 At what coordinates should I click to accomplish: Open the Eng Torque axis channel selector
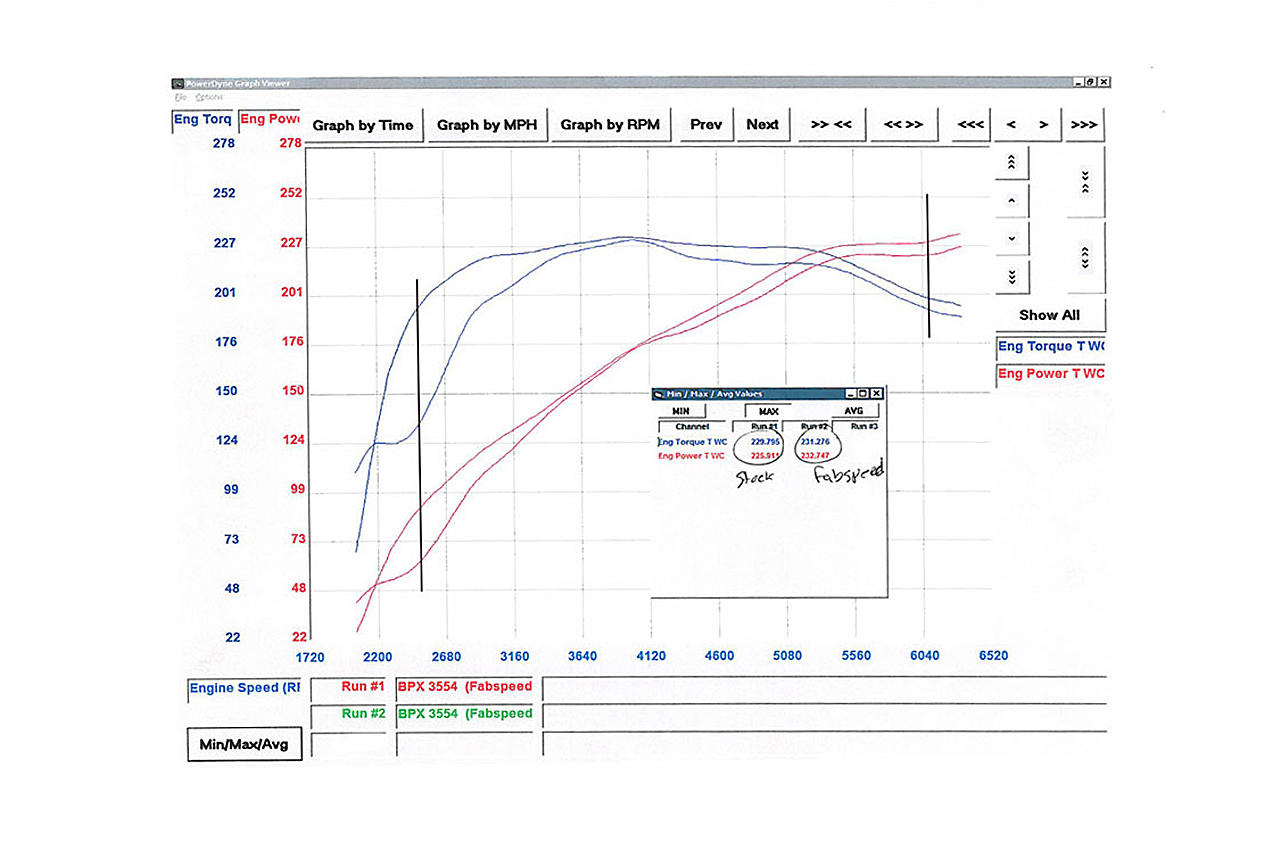[x=203, y=120]
